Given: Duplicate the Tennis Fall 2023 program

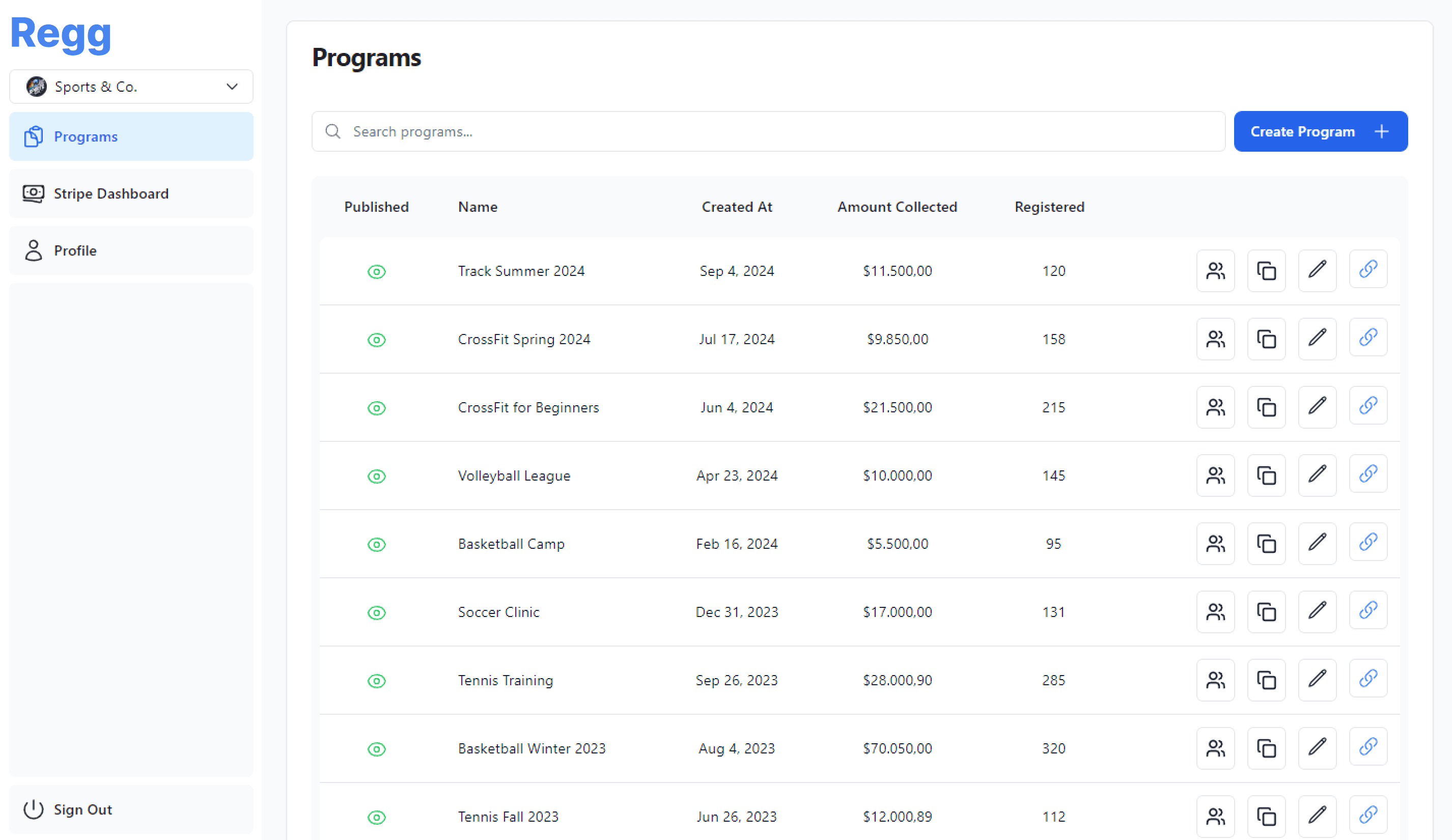Looking at the screenshot, I should 1266,817.
